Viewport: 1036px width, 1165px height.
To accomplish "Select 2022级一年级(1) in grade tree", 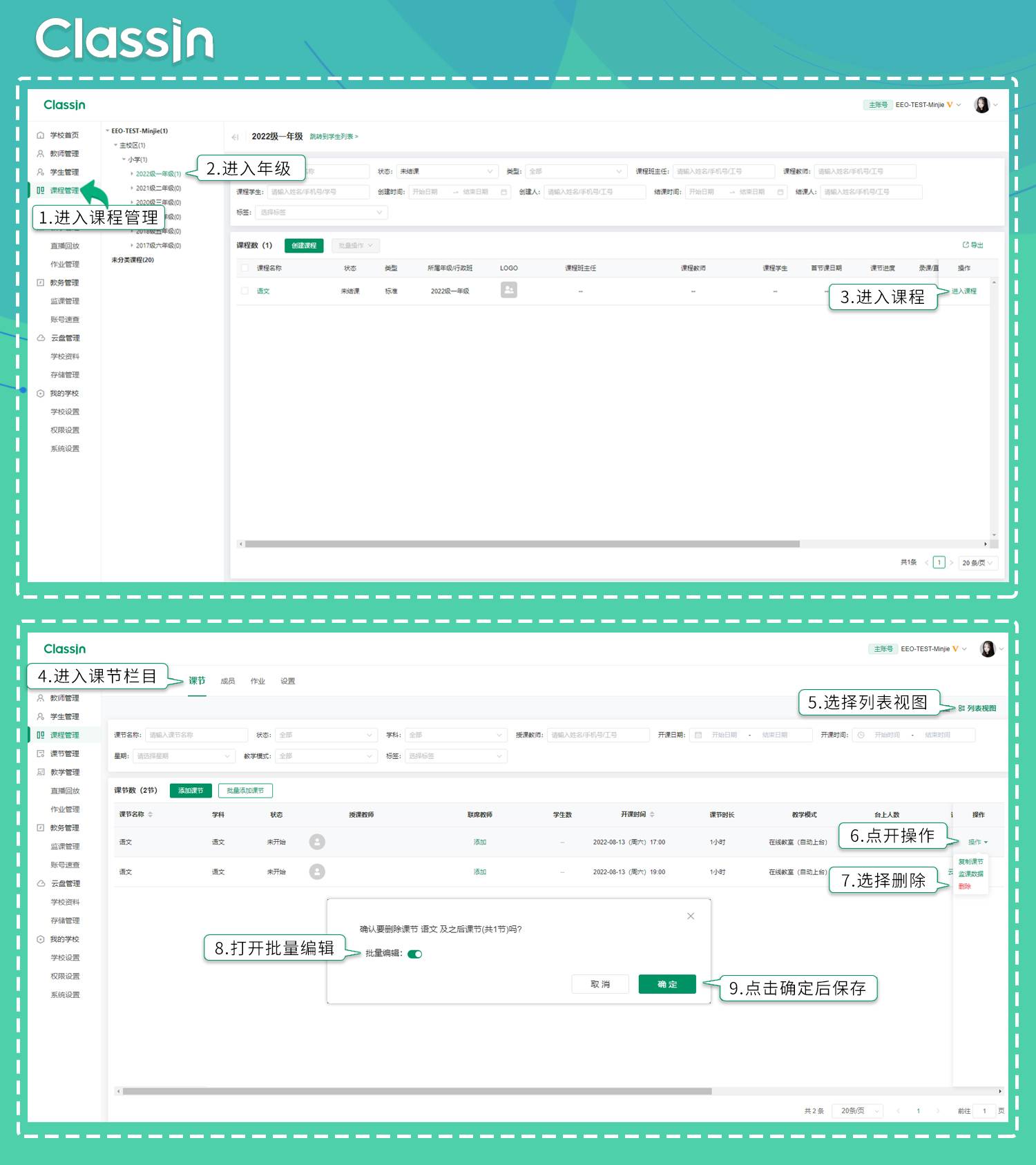I will tap(158, 174).
